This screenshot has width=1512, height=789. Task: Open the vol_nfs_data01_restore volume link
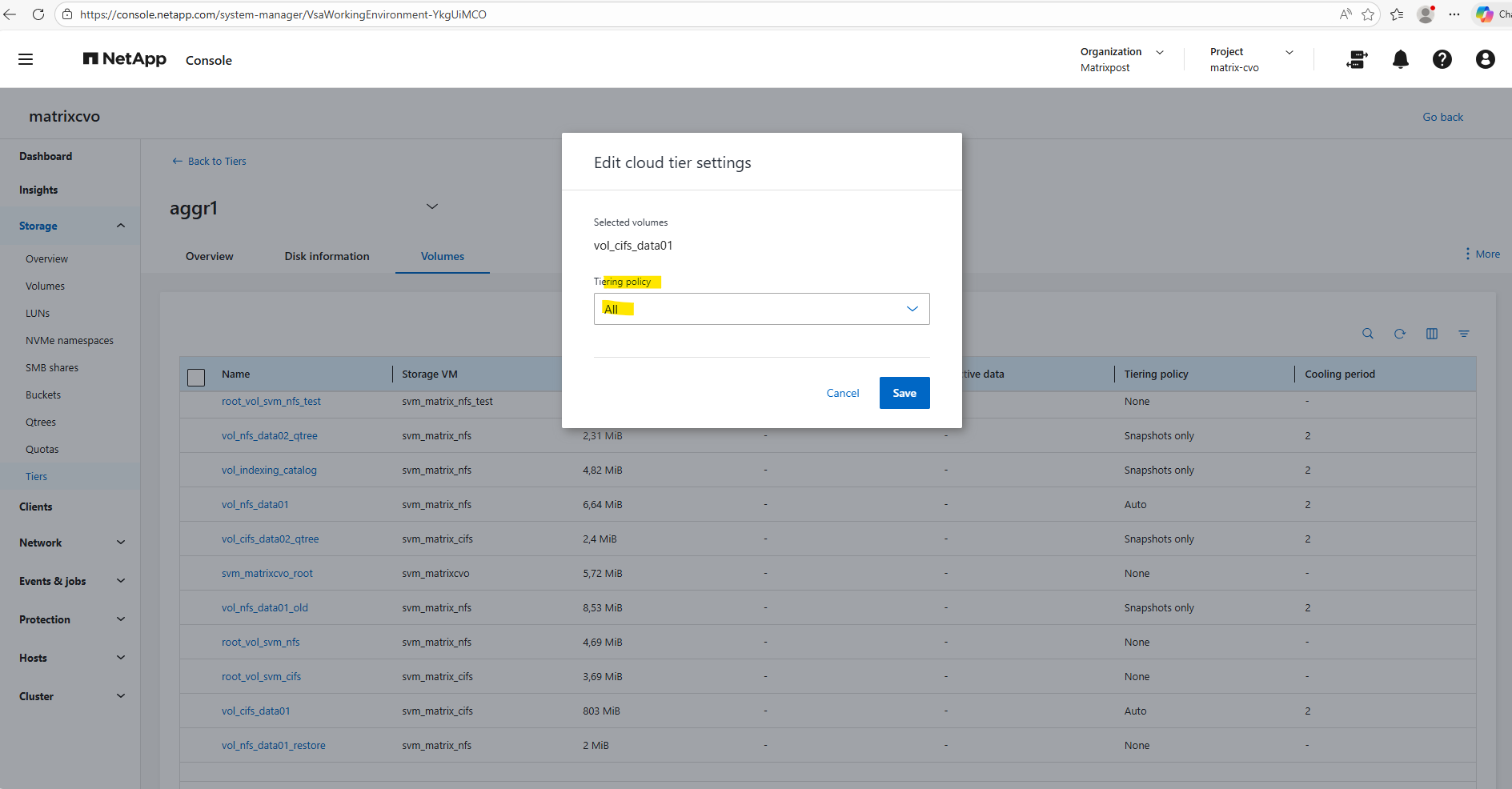click(x=274, y=745)
